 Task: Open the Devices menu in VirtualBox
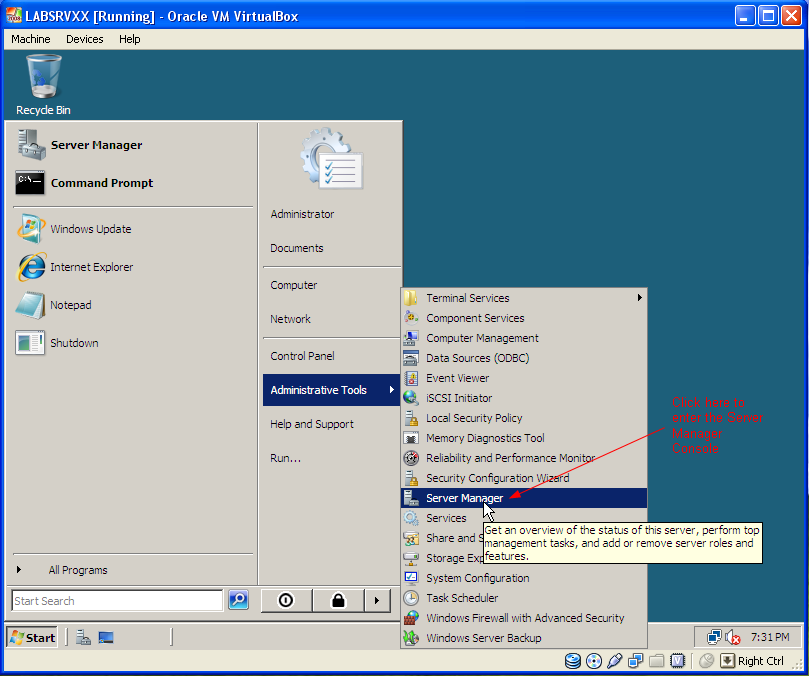click(x=85, y=39)
